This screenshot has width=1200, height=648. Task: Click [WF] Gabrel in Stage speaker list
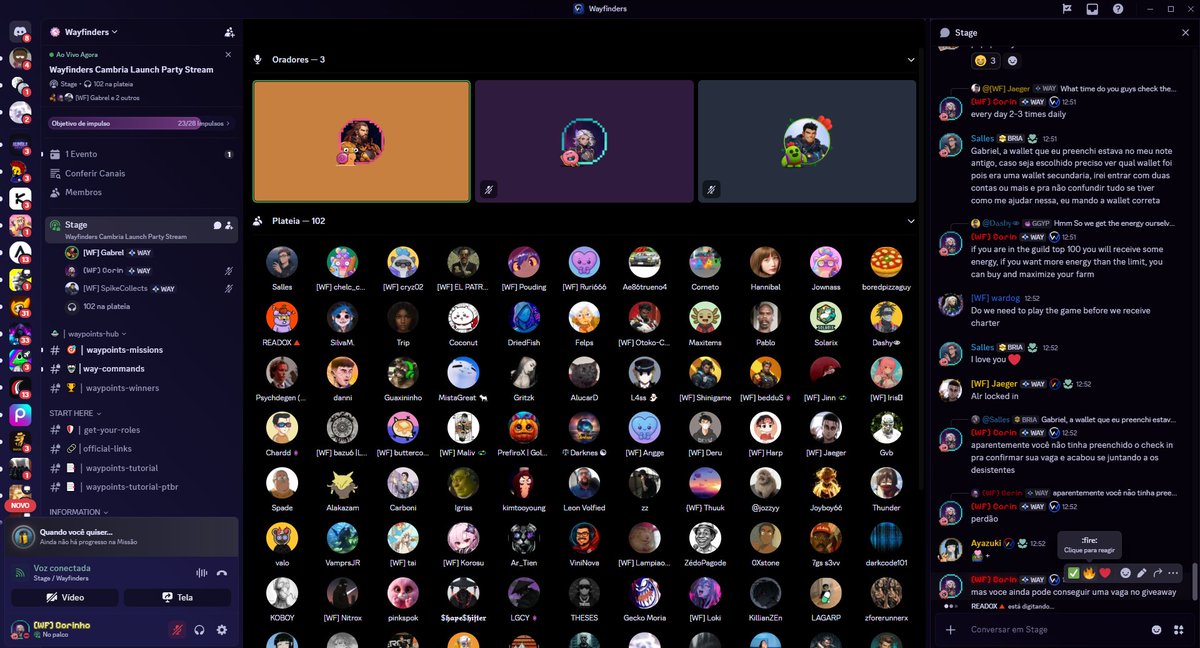[x=150, y=252]
